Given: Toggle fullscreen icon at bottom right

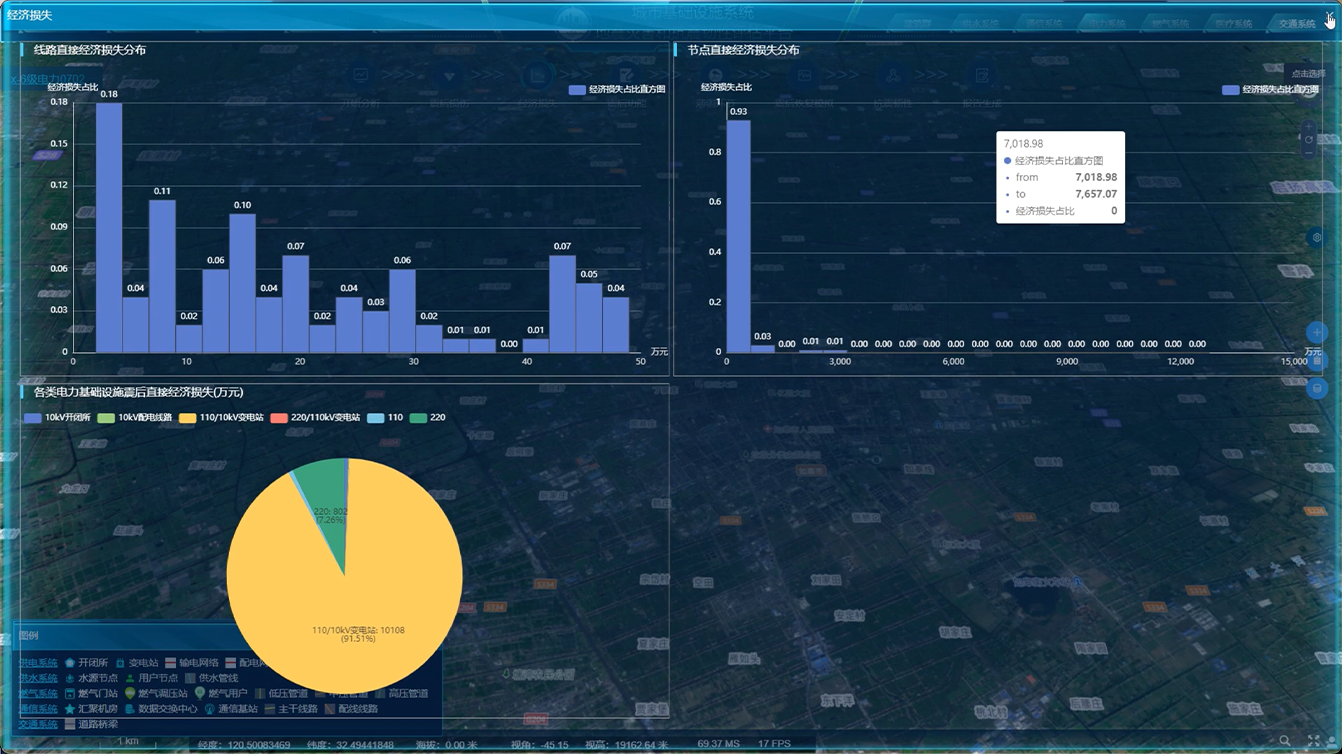Looking at the screenshot, I should (1314, 741).
